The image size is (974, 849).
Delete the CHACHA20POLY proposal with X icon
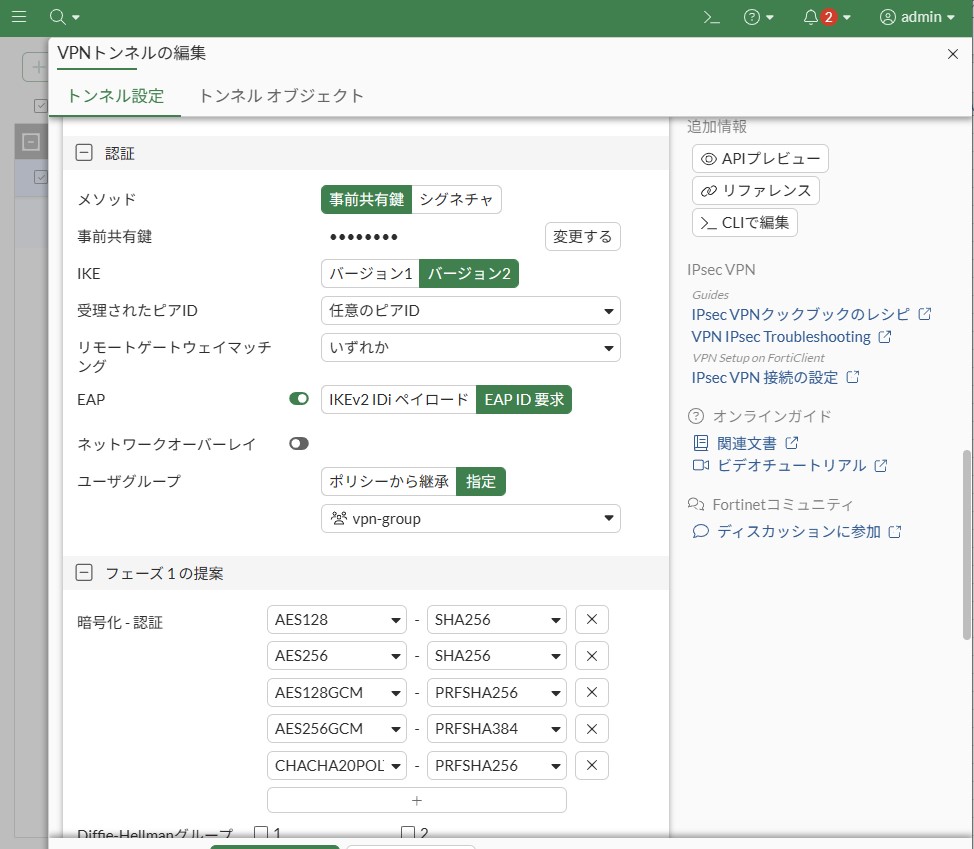tap(591, 766)
